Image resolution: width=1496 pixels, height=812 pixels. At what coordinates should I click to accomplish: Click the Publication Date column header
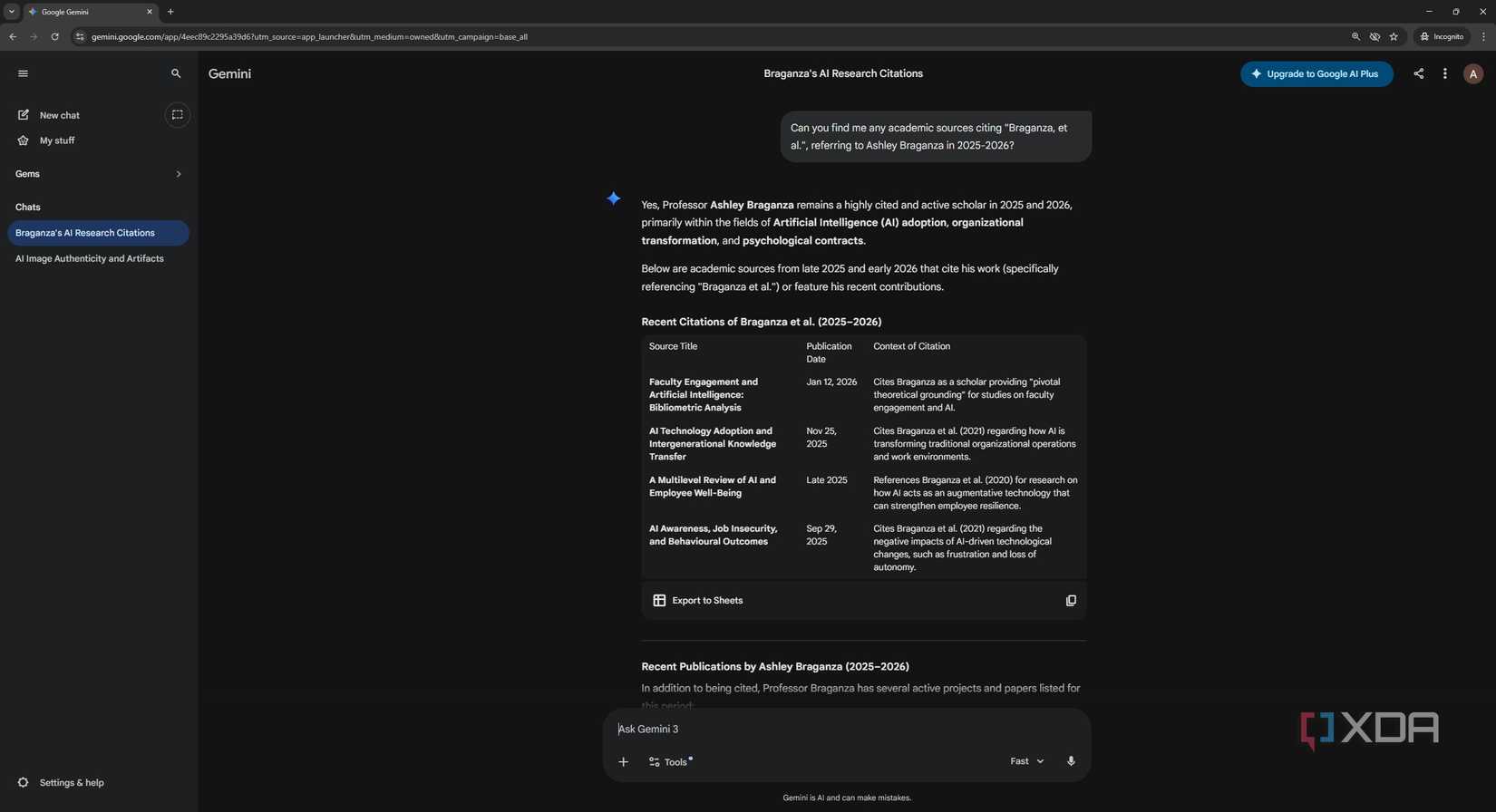click(829, 353)
